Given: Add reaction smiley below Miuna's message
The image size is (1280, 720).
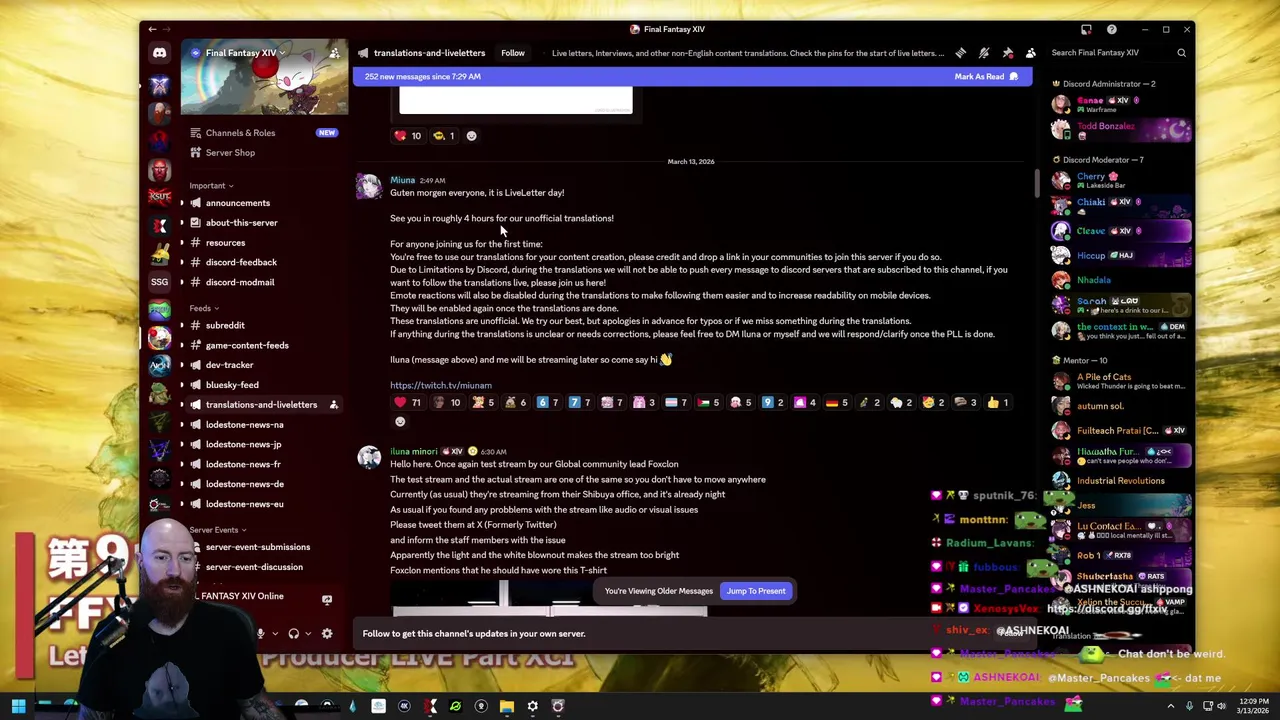Looking at the screenshot, I should (400, 422).
